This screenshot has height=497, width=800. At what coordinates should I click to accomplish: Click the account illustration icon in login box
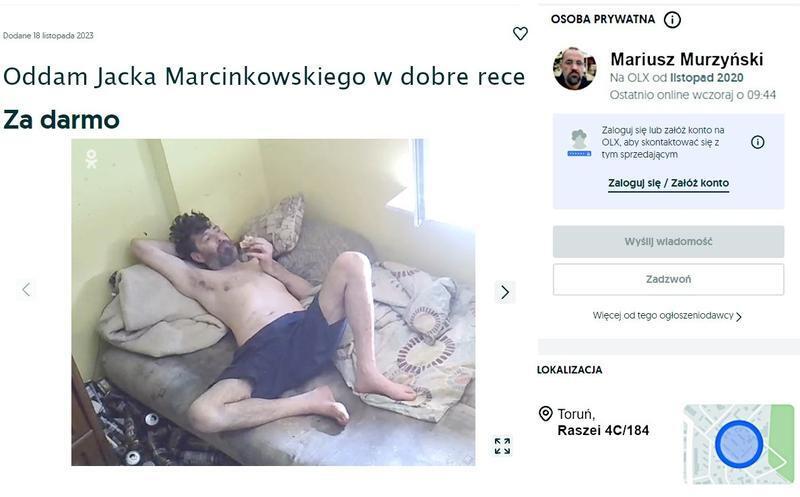point(579,143)
